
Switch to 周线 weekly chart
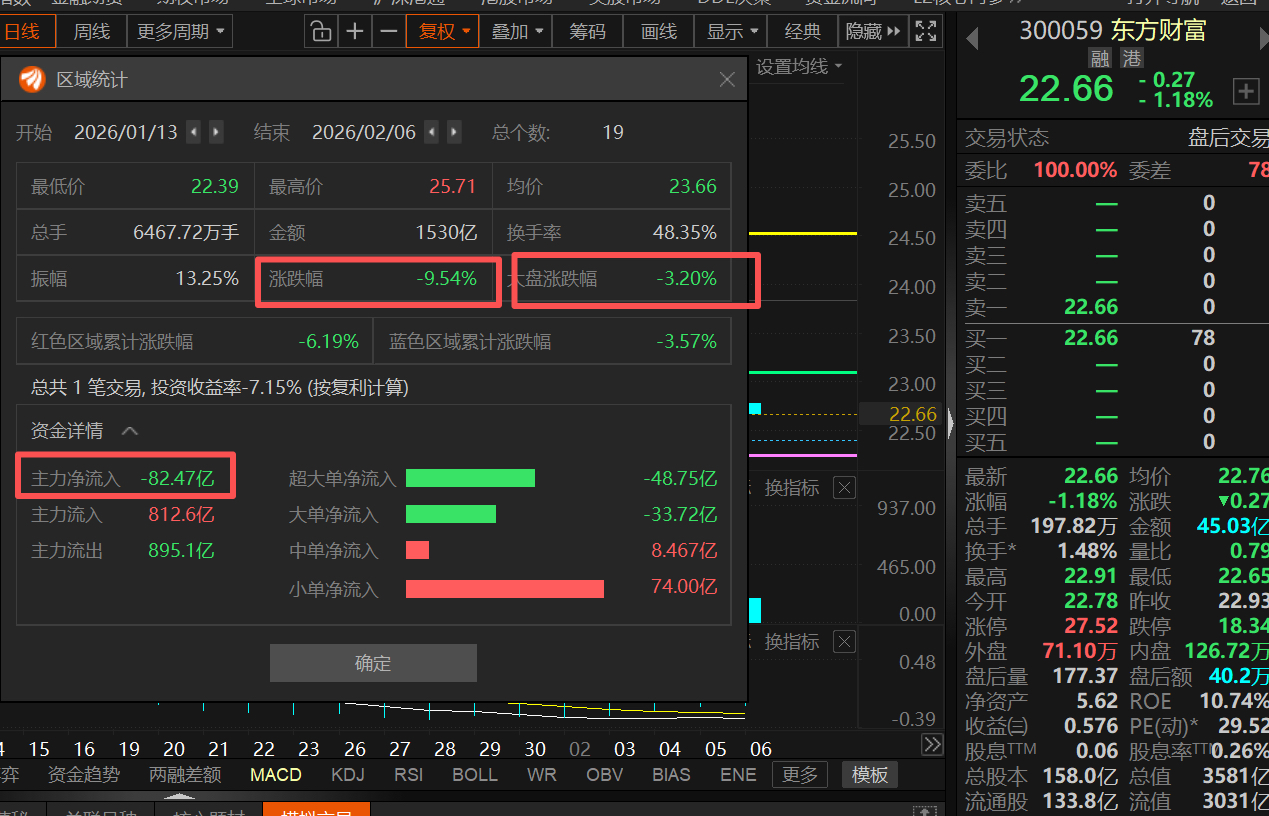click(91, 31)
